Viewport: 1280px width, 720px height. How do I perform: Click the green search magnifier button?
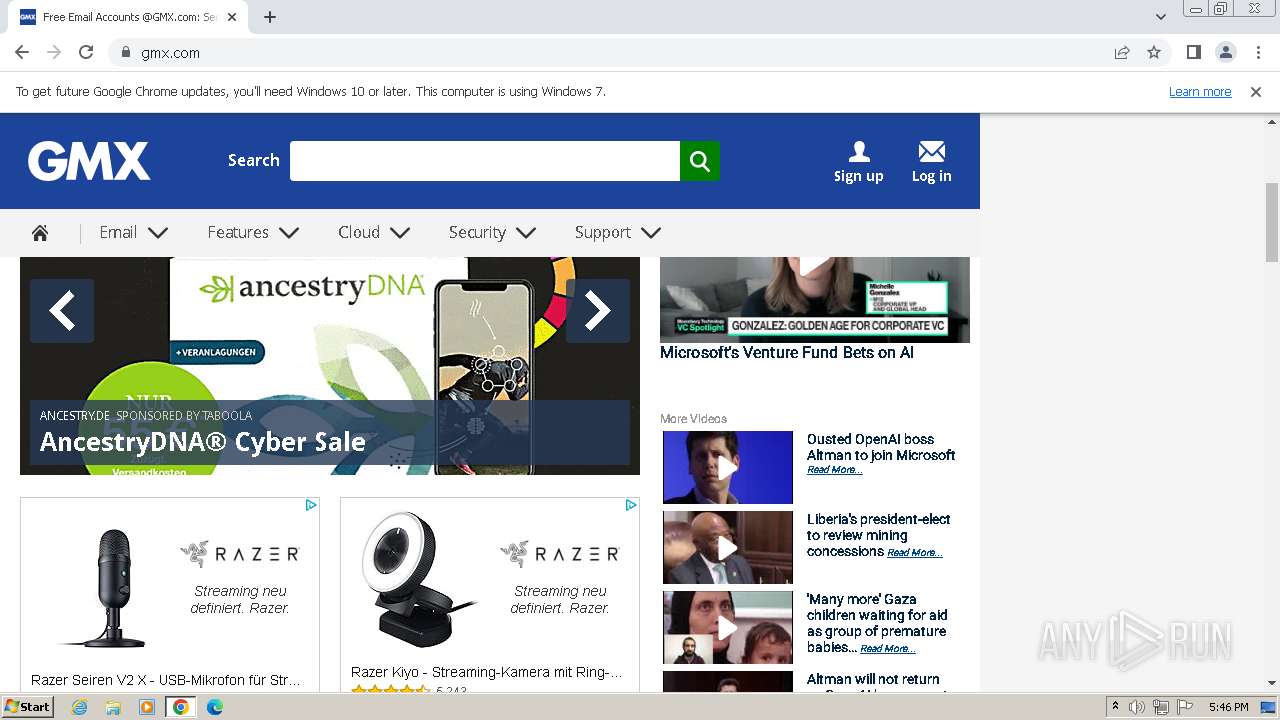click(x=700, y=161)
